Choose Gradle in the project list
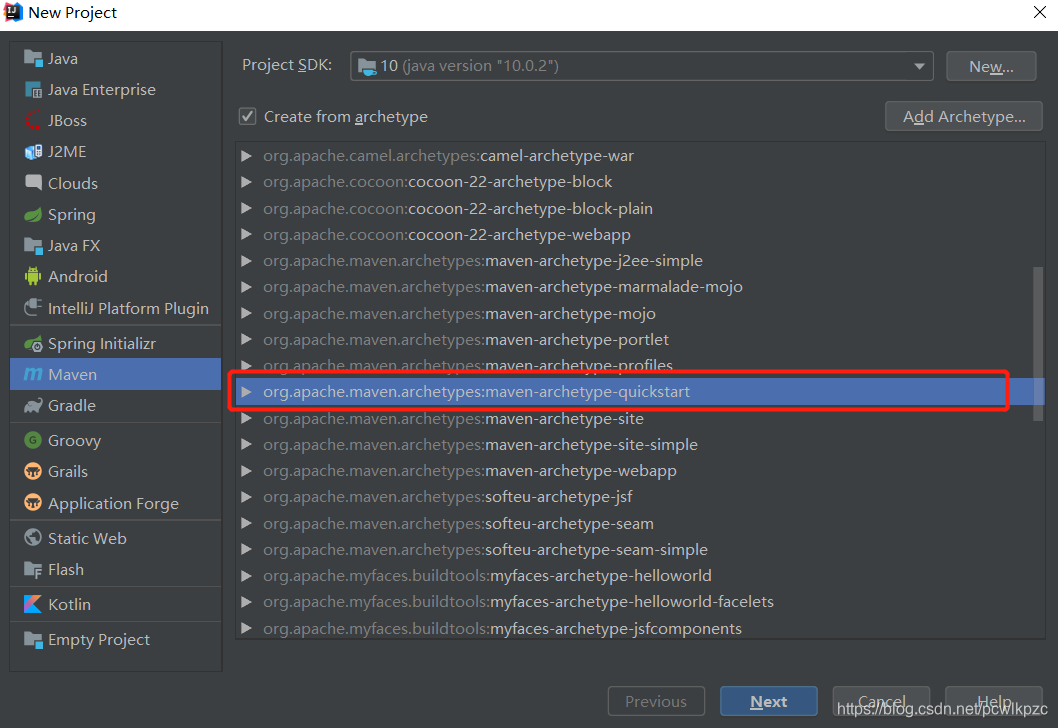 [x=115, y=405]
